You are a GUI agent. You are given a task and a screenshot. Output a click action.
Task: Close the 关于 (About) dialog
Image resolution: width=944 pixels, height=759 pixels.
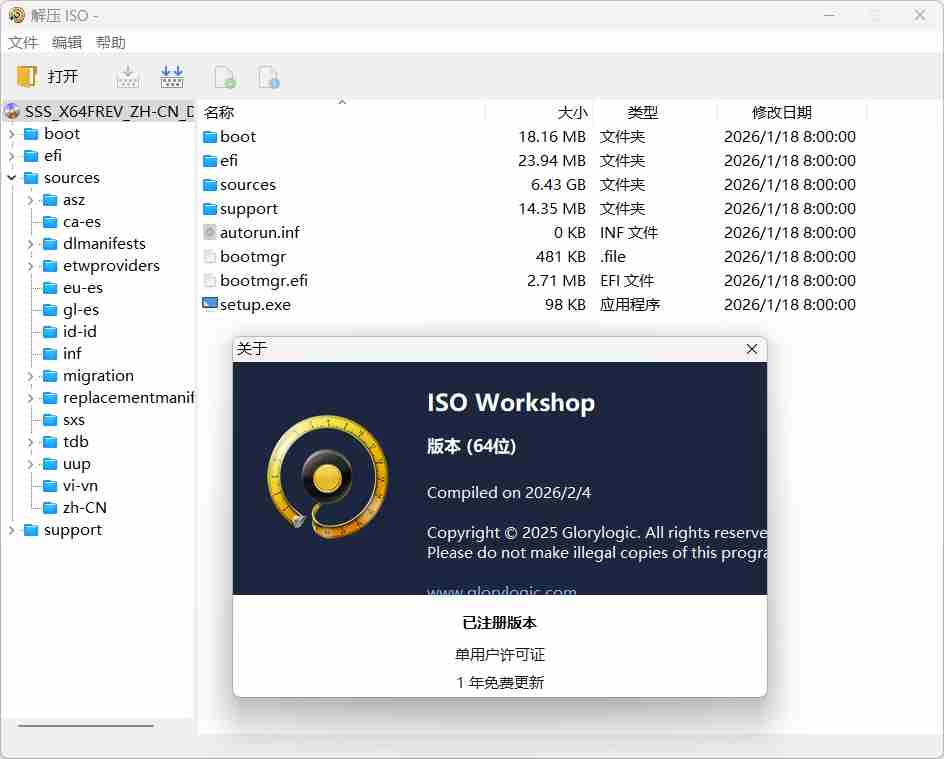coord(752,349)
